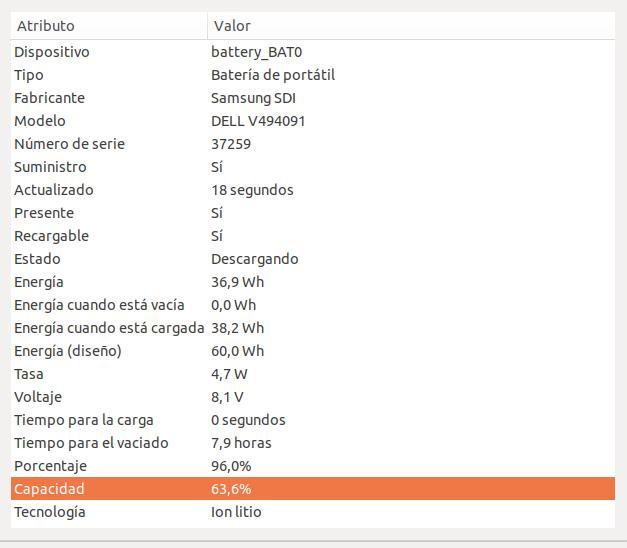The width and height of the screenshot is (627, 548).
Task: Click the value 63,6%
Action: 231,489
